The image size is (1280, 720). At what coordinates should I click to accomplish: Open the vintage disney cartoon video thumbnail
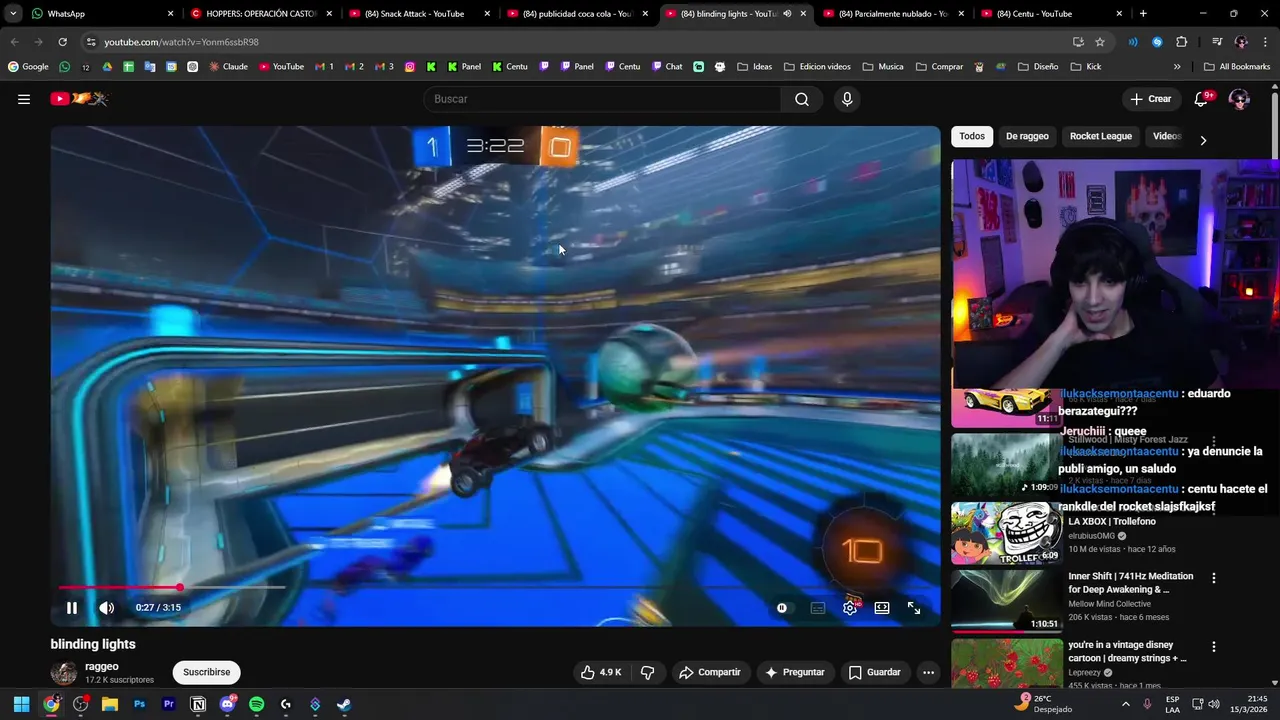pyautogui.click(x=1006, y=663)
